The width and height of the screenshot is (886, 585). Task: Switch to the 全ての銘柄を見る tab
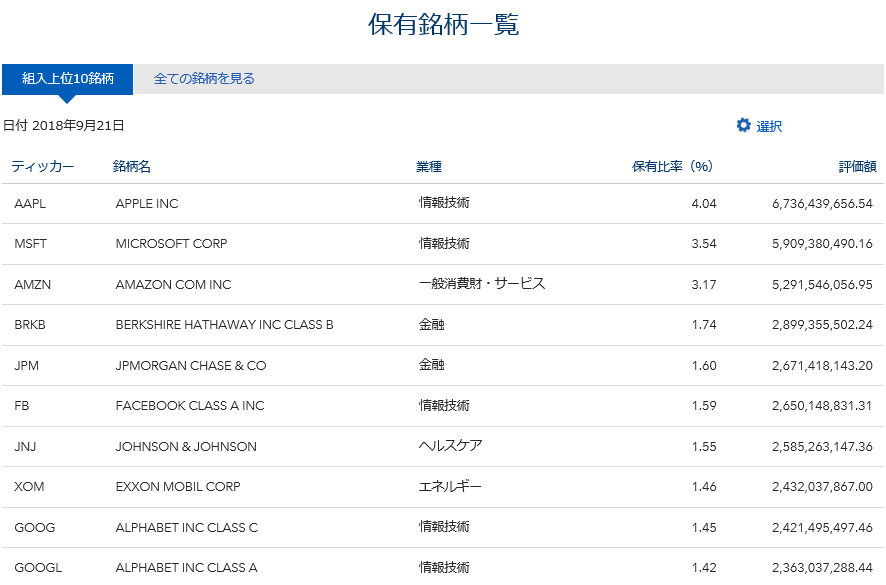(204, 79)
